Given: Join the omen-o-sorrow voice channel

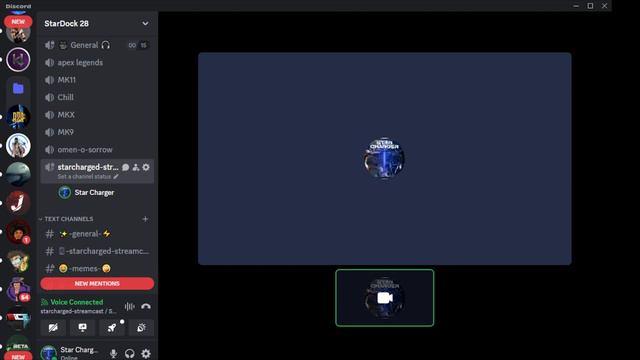Looking at the screenshot, I should click(x=84, y=150).
